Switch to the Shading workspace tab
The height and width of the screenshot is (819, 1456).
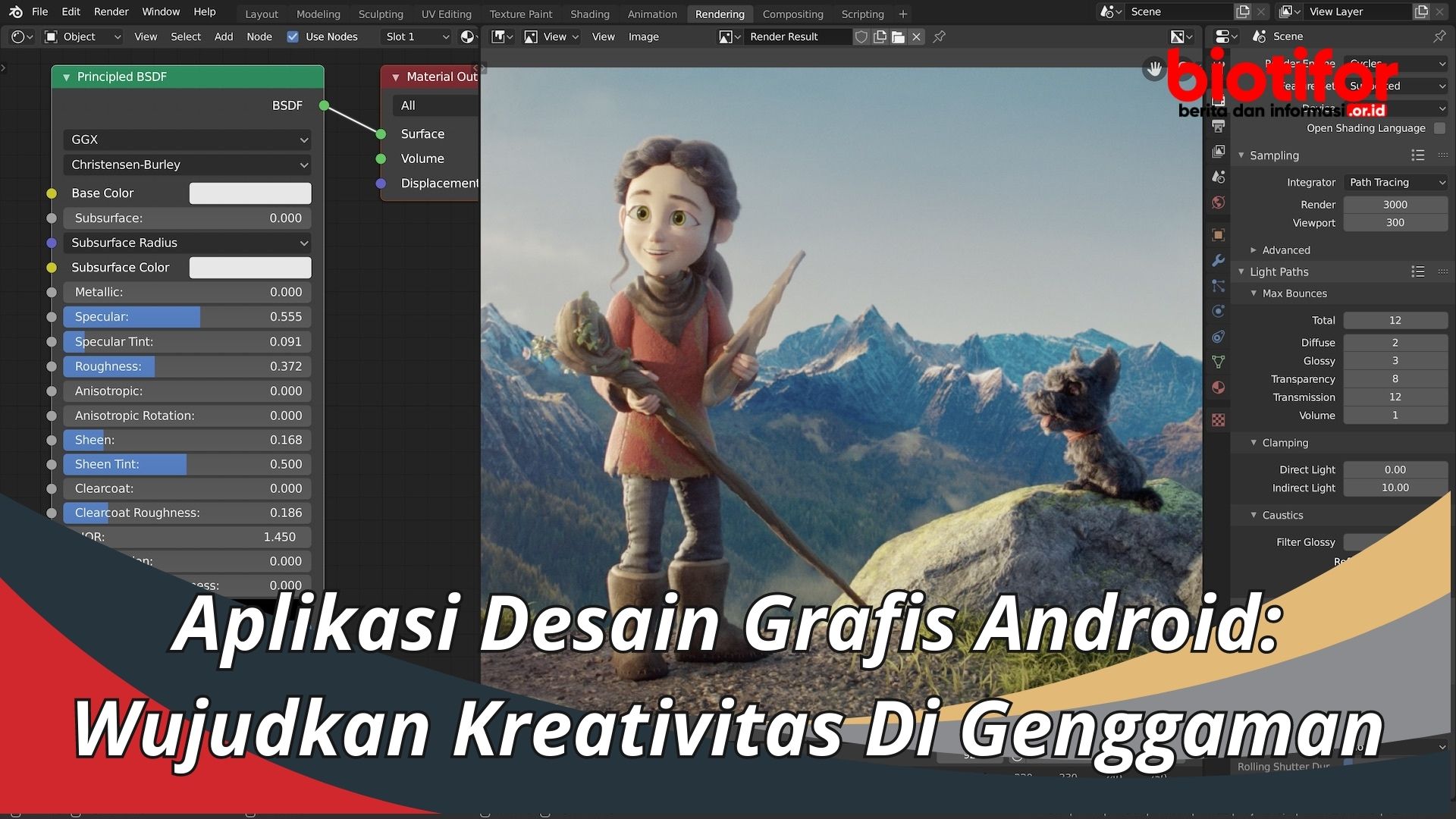click(x=590, y=14)
